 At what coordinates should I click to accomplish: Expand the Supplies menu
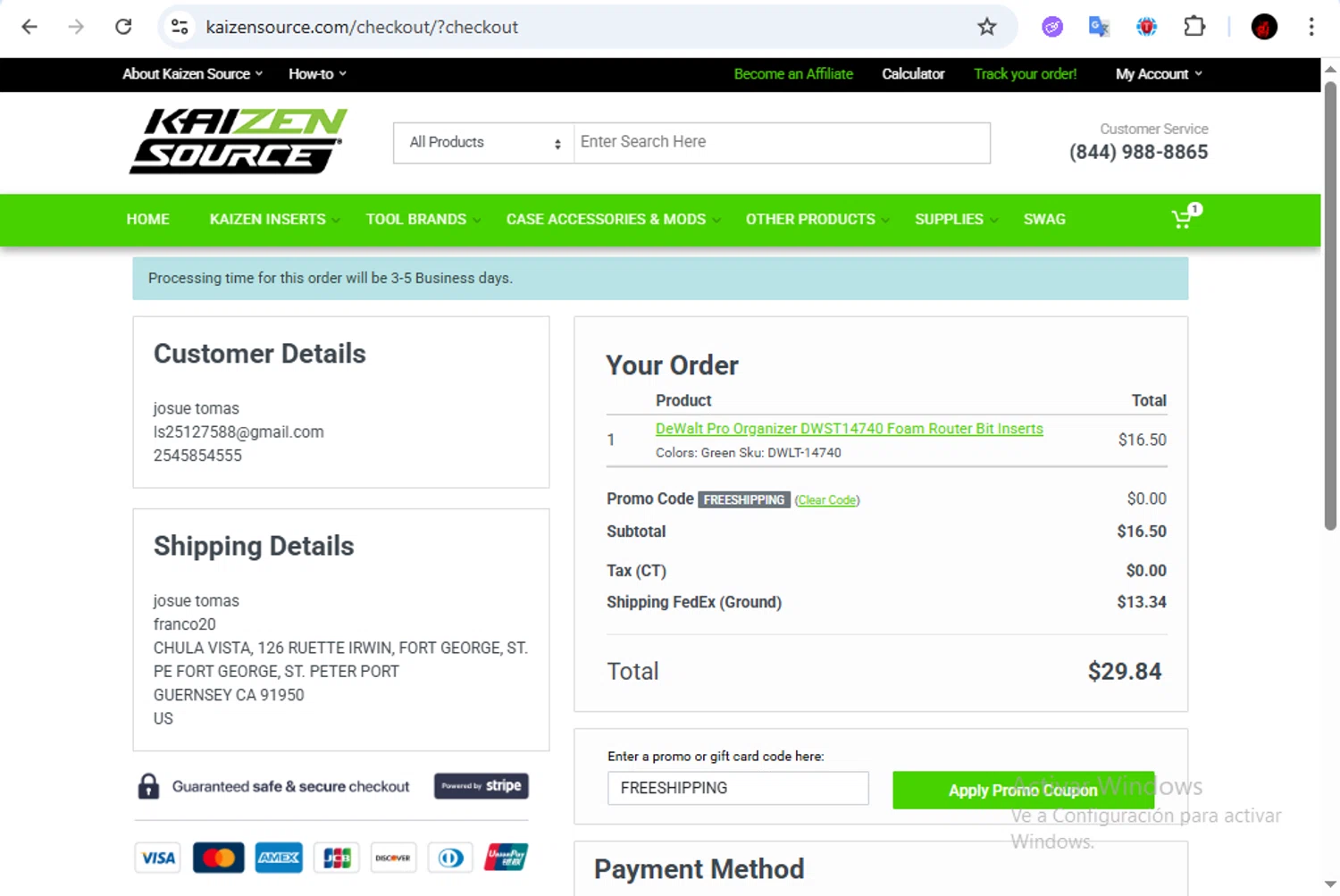[x=956, y=219]
